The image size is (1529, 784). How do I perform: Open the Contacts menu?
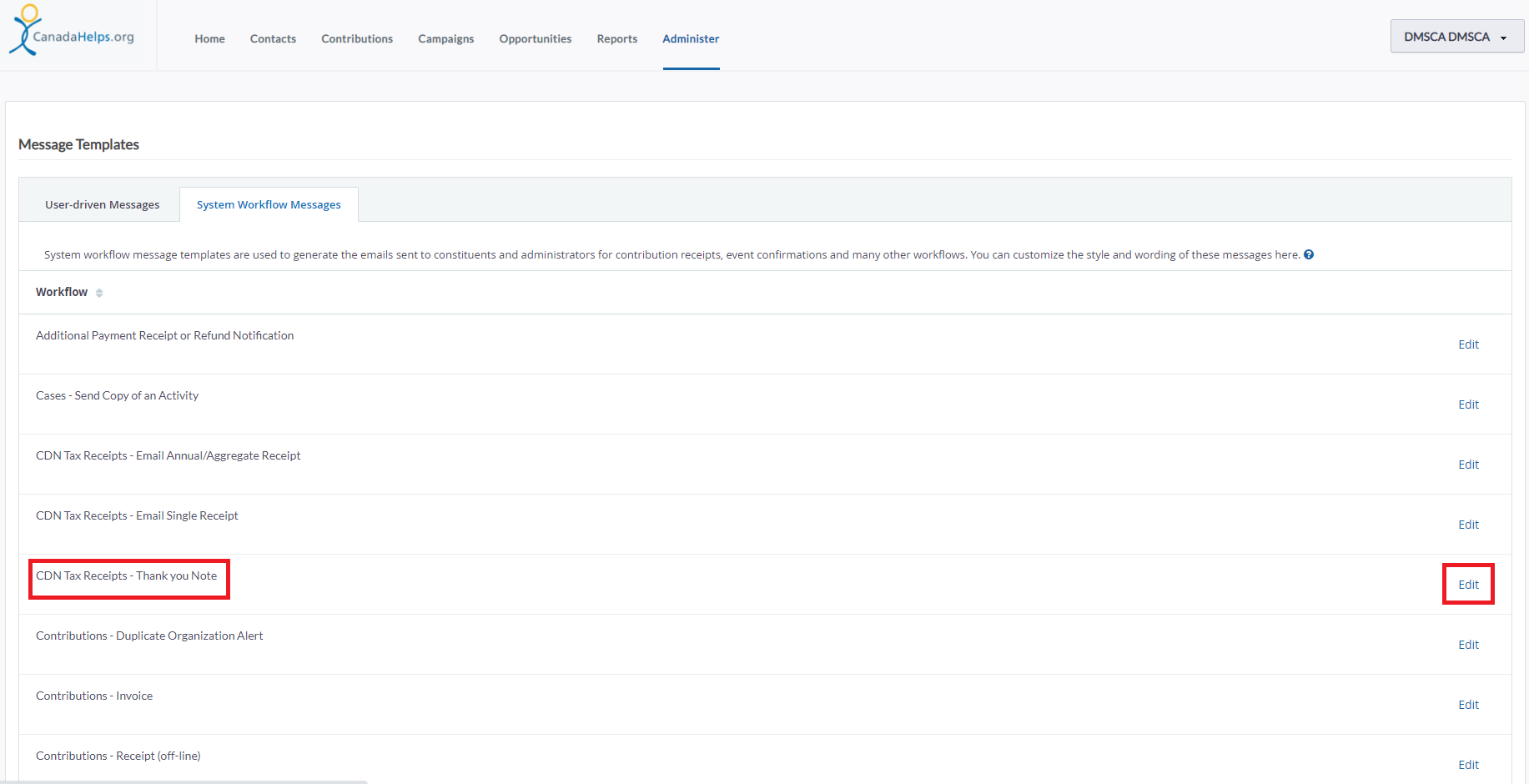pos(273,38)
